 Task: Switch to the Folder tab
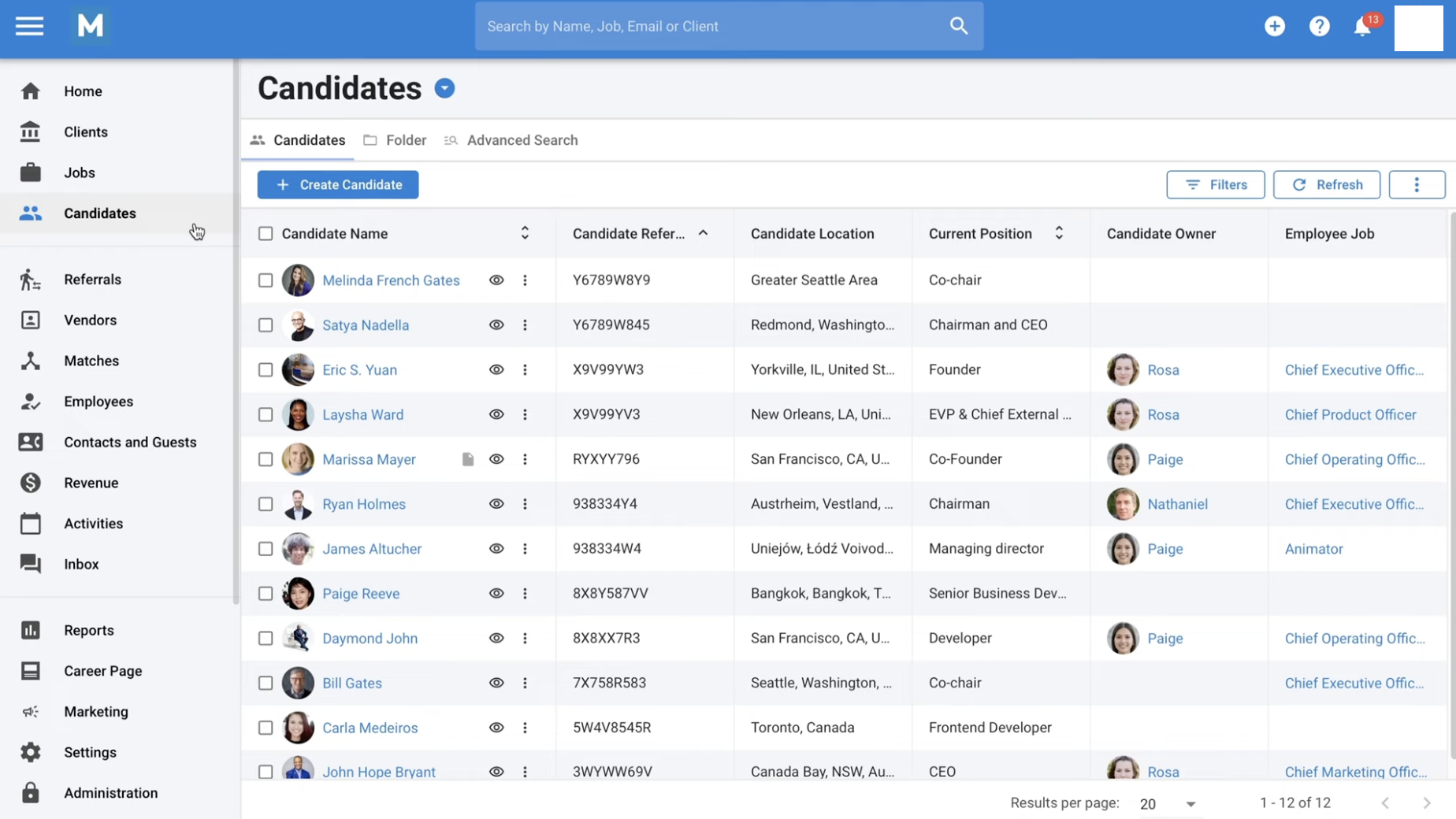pyautogui.click(x=395, y=140)
